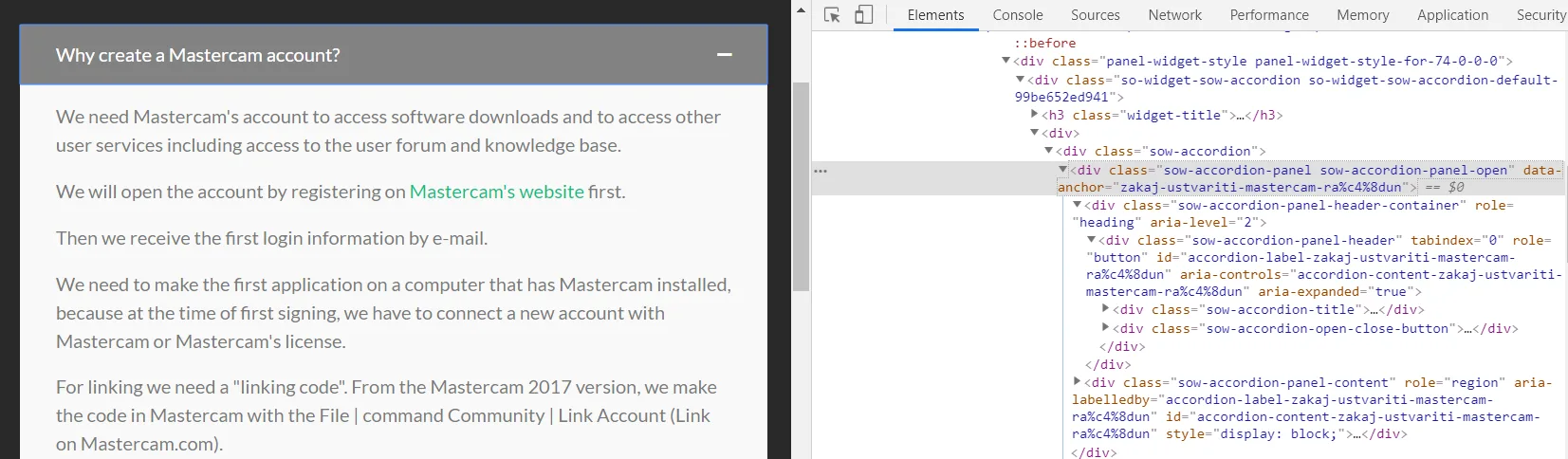Collapse the selected sow-accordion-panel node
Viewport: 1568px width, 459px height.
tap(1063, 170)
